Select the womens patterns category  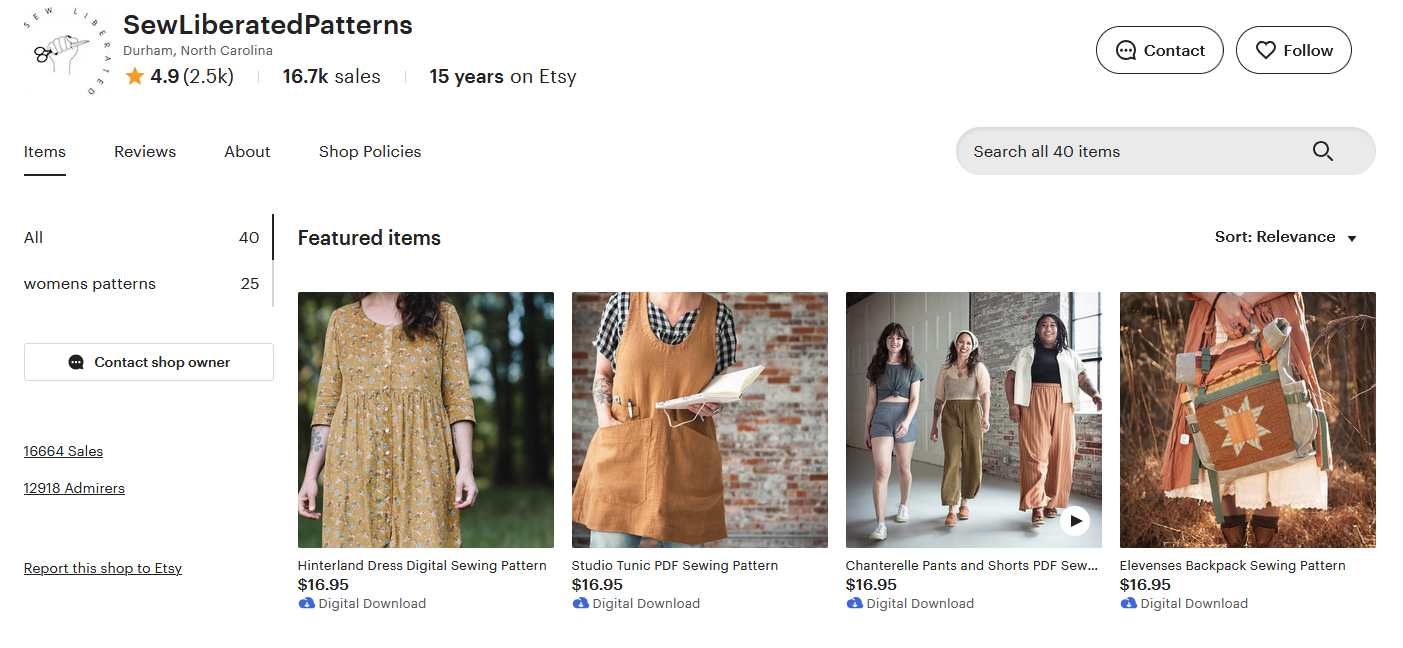coord(90,284)
